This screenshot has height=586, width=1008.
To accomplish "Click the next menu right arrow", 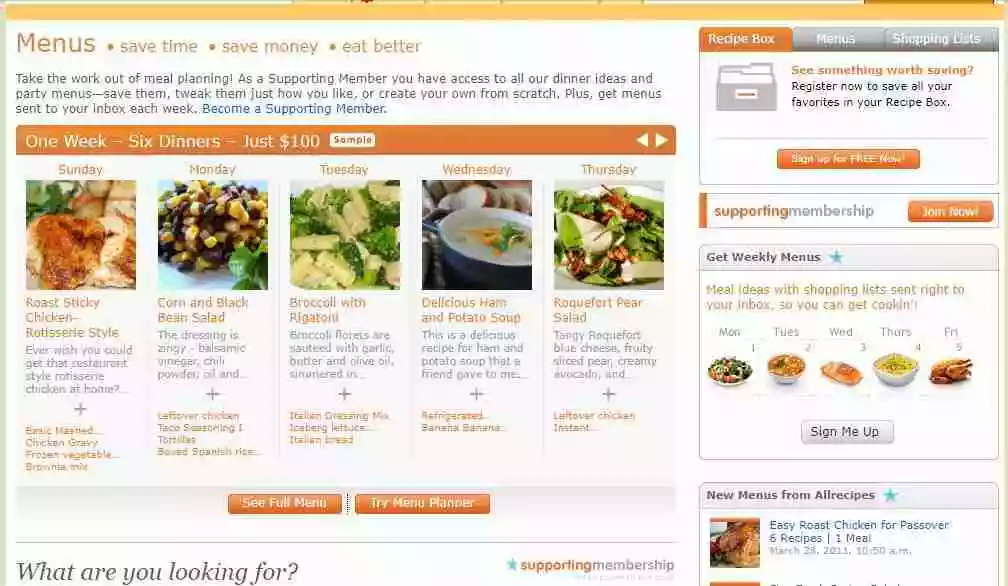I will point(662,140).
